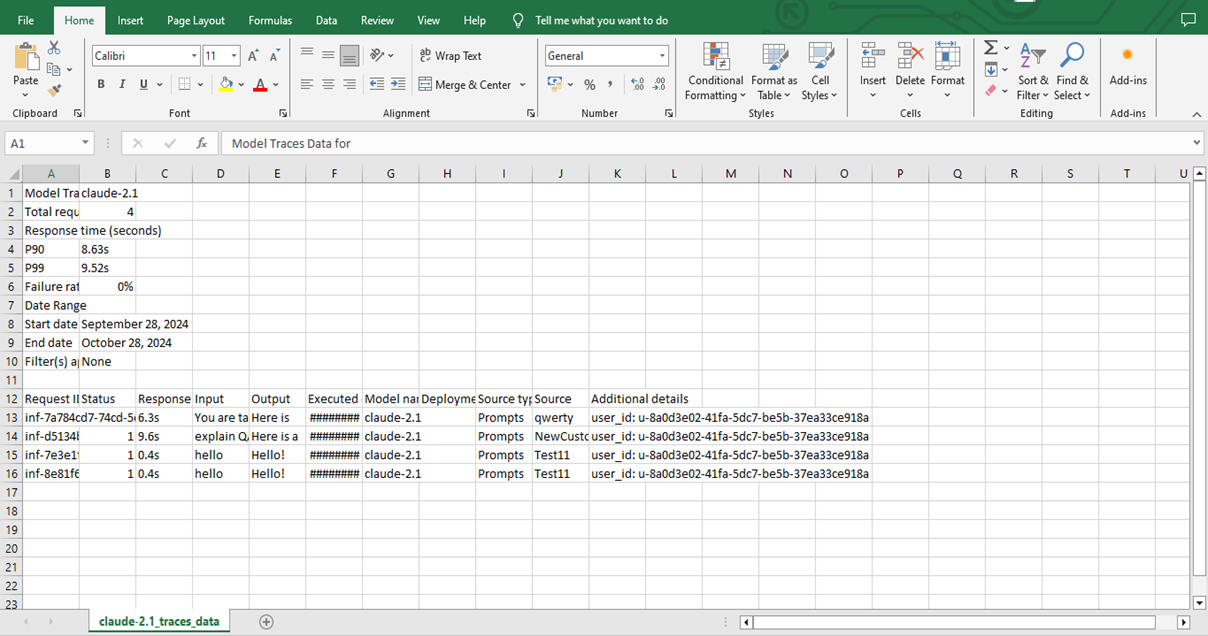Open the Formulas ribbon tab

pos(270,20)
